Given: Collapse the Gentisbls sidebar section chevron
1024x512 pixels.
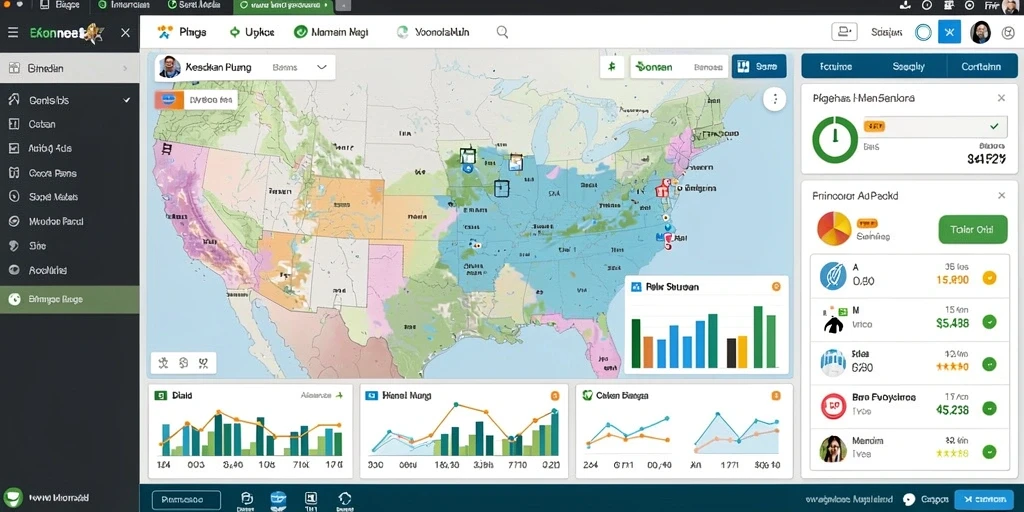Looking at the screenshot, I should pos(127,101).
